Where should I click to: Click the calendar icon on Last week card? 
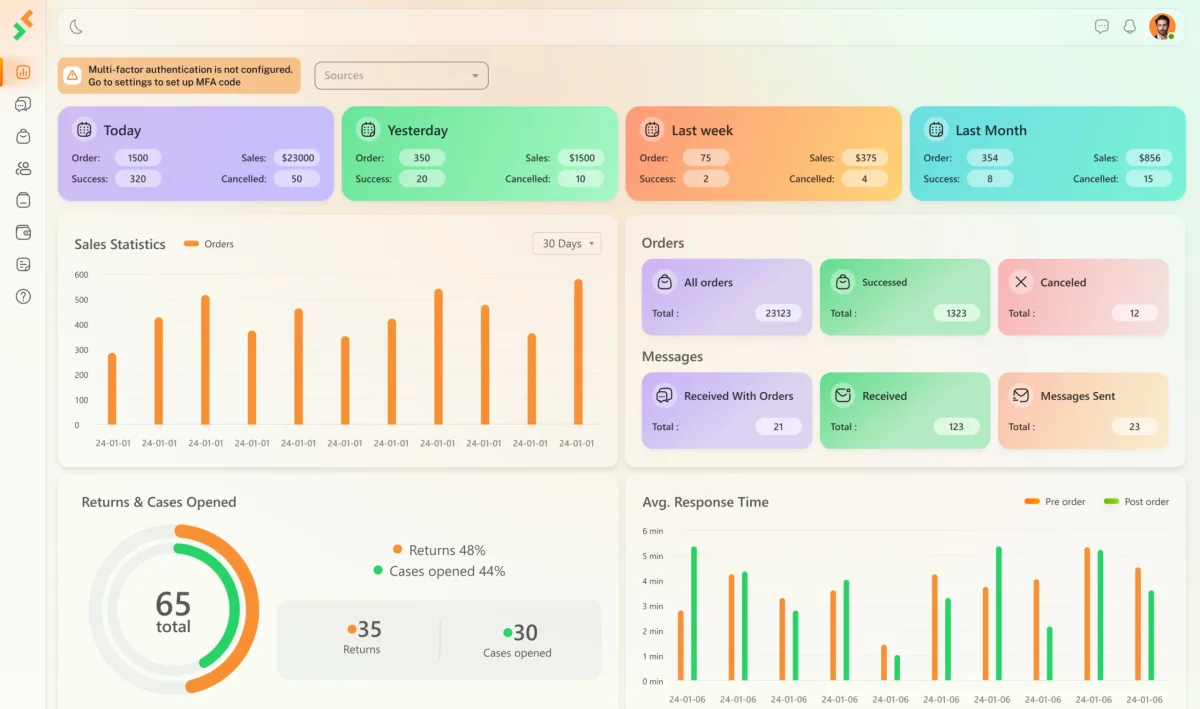652,130
